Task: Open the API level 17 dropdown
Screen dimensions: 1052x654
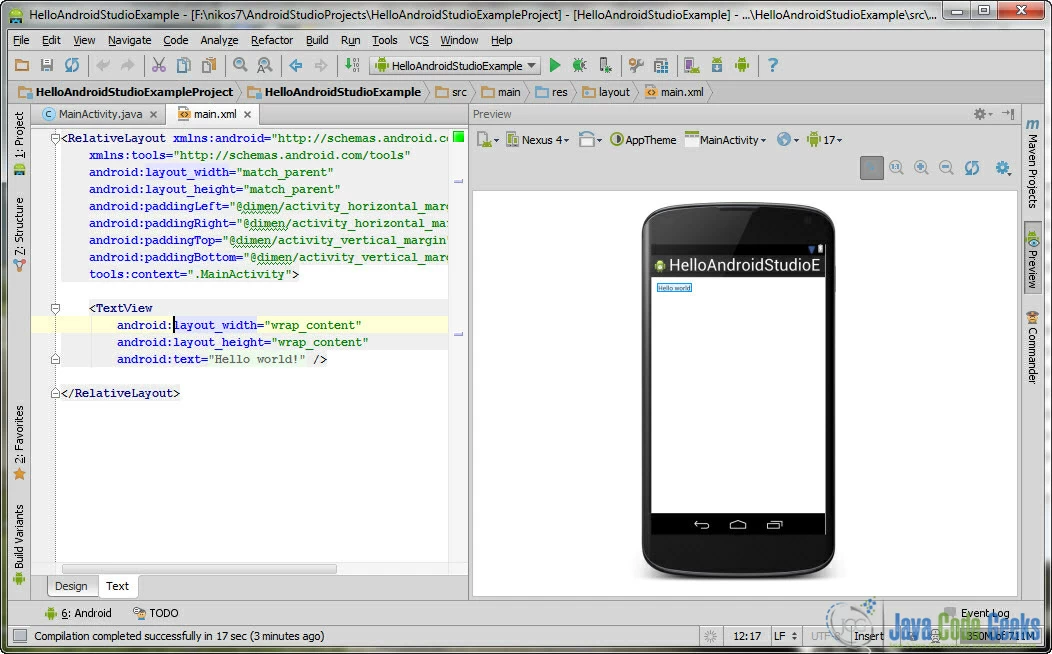Action: pyautogui.click(x=824, y=140)
